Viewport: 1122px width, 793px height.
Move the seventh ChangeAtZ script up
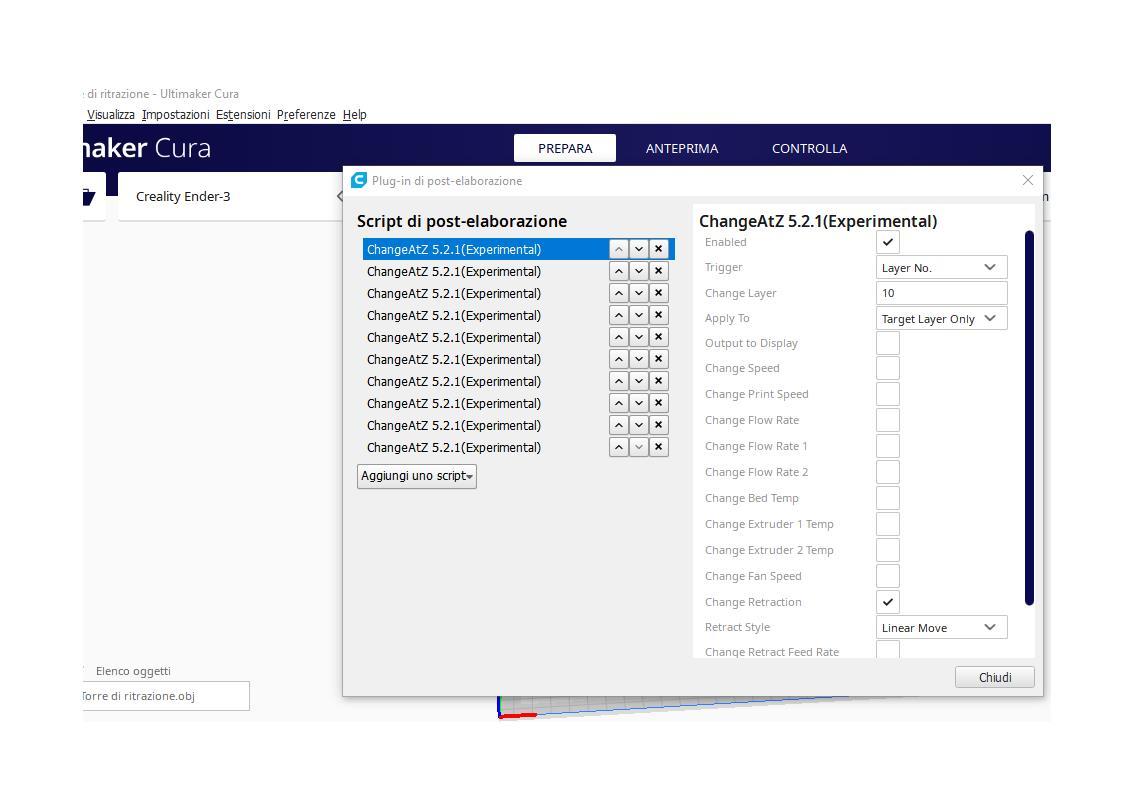[x=618, y=381]
